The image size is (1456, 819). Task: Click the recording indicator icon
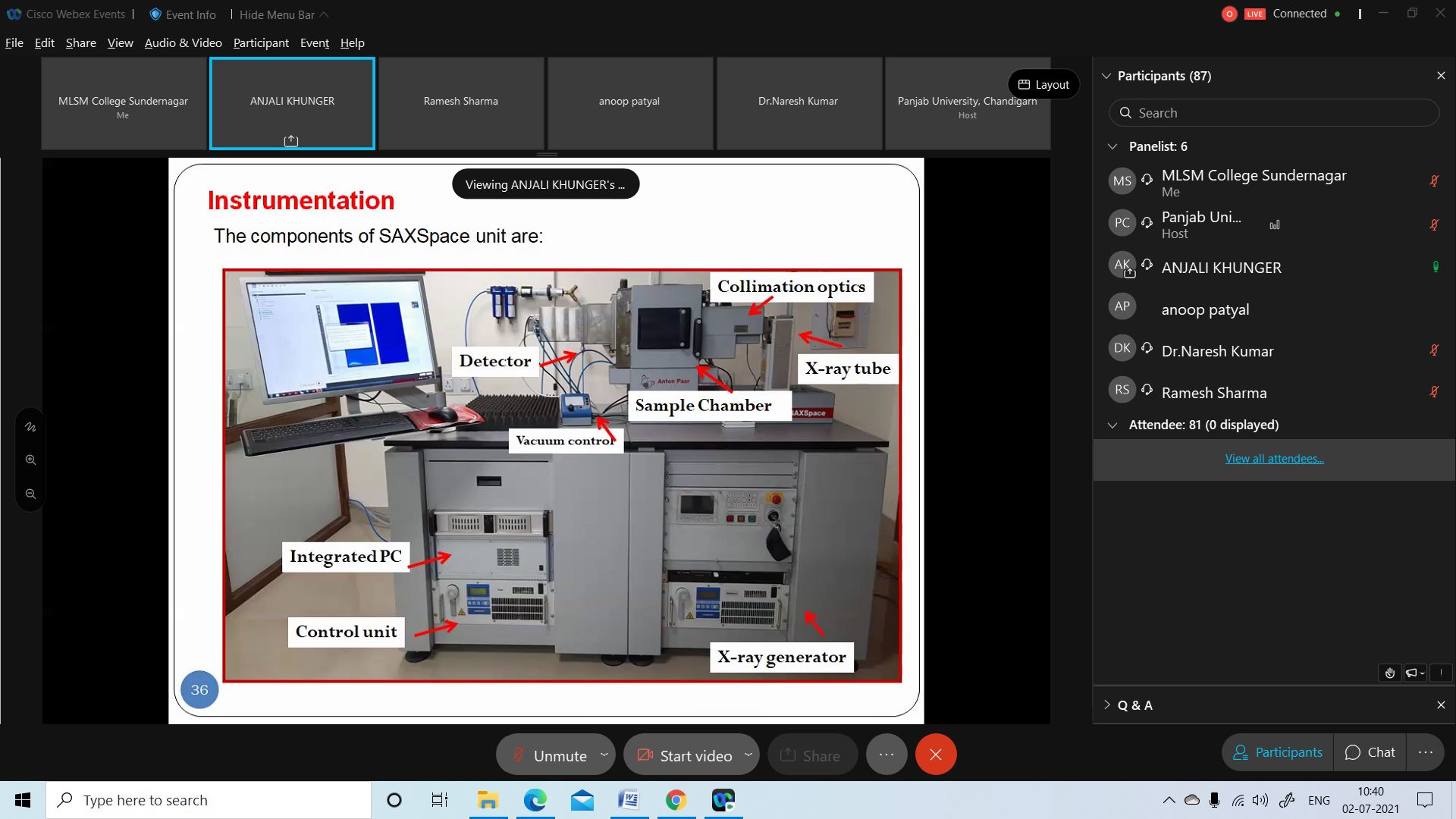click(1229, 14)
